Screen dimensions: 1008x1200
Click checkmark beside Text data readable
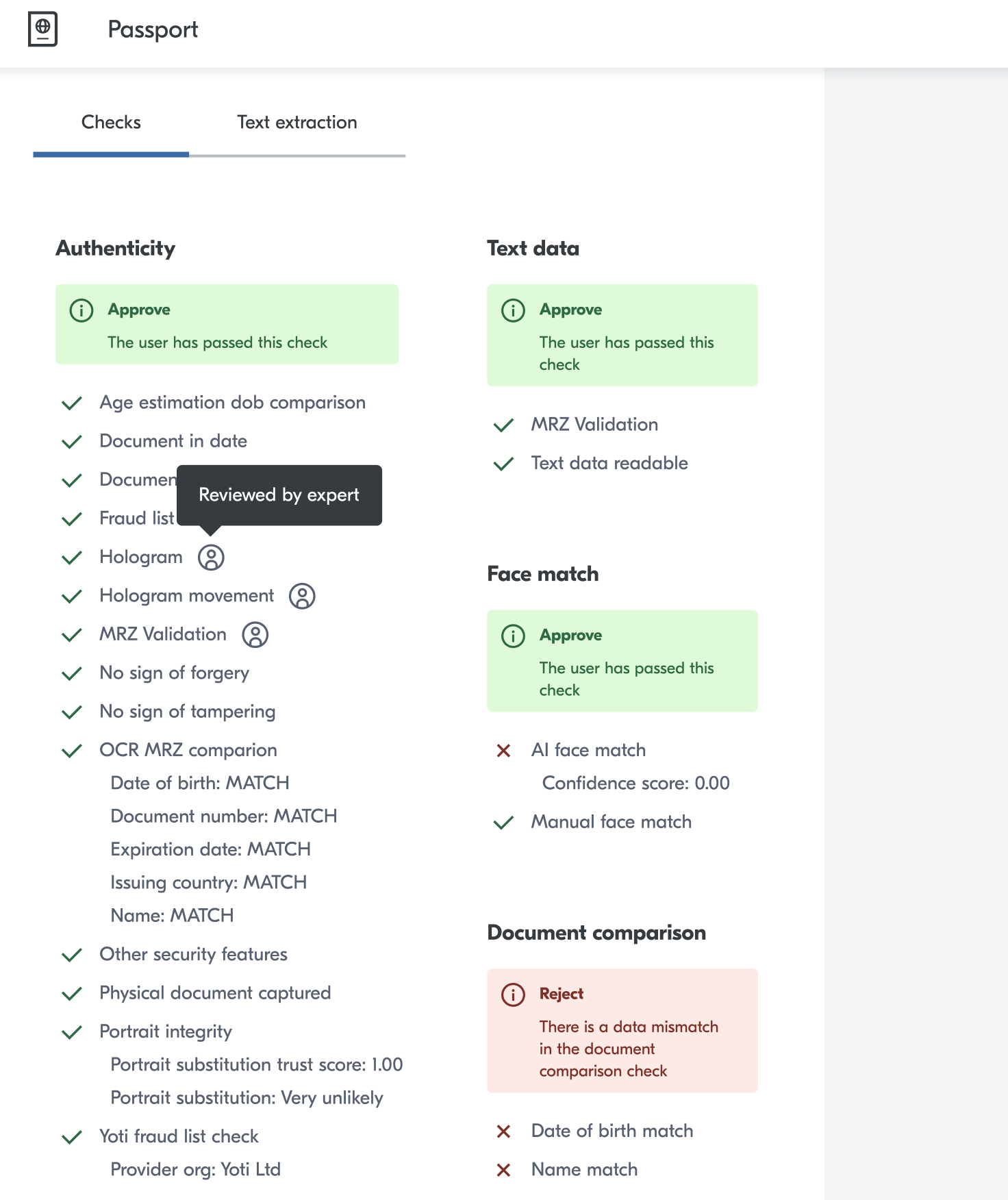point(503,464)
